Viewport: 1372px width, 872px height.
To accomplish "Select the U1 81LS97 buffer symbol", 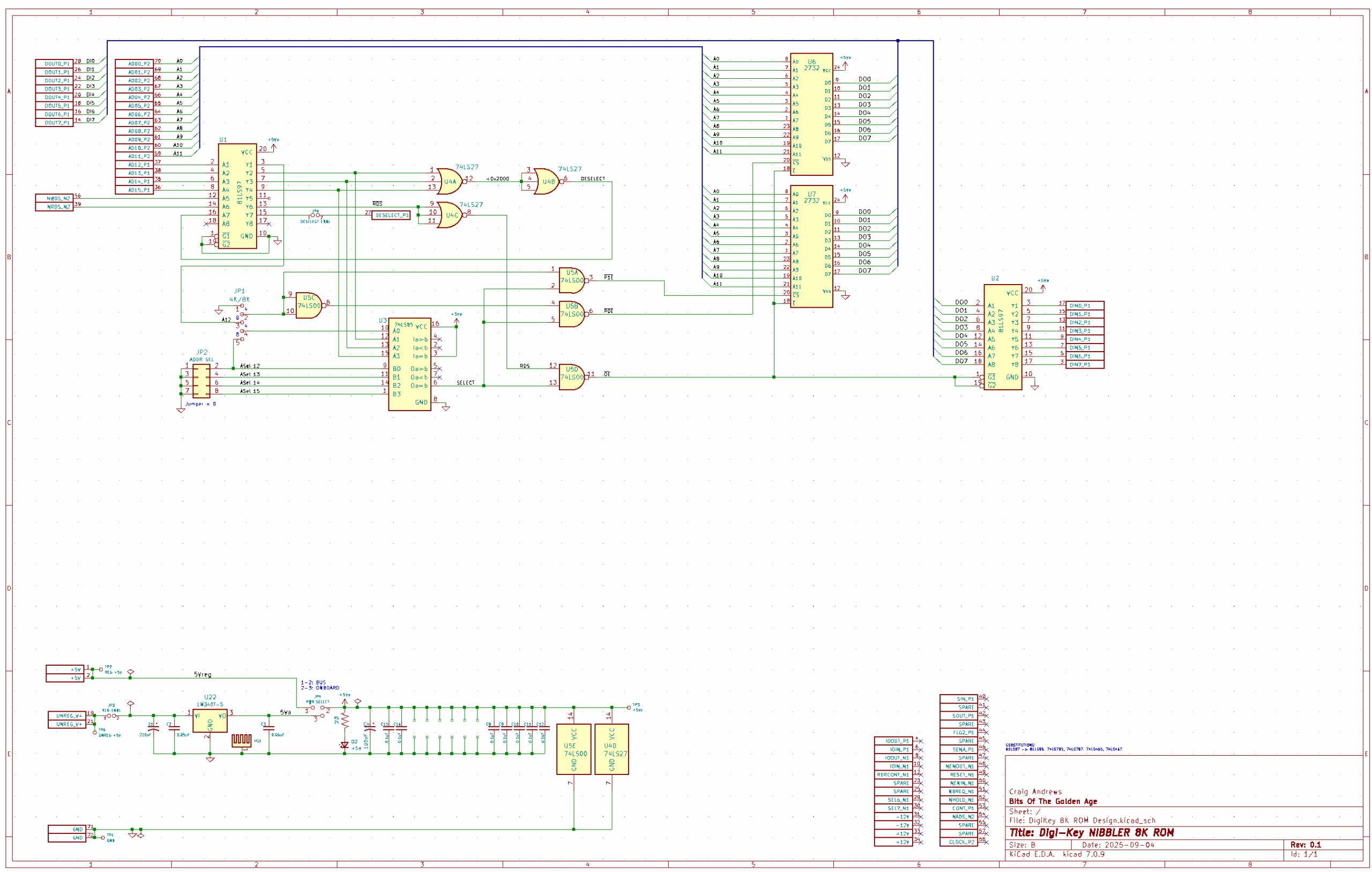I will (237, 196).
